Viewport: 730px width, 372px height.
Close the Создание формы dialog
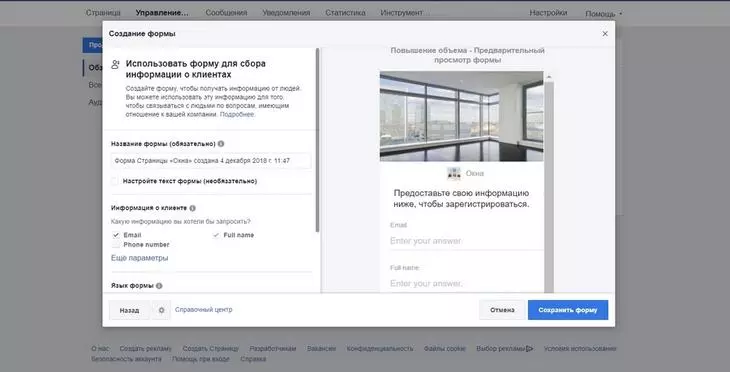tap(605, 34)
